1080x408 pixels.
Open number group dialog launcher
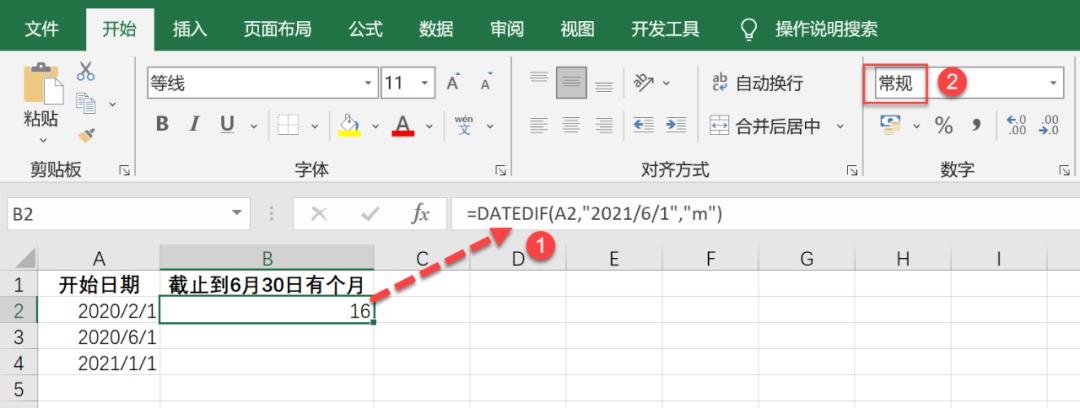pos(1066,170)
